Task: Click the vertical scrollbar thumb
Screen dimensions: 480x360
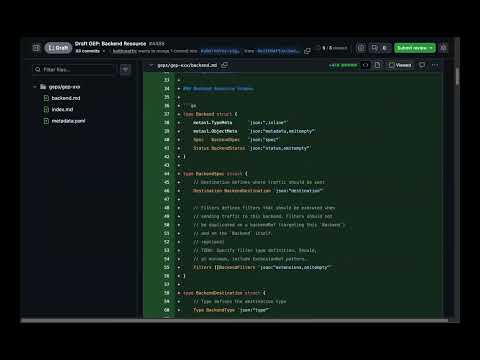Action: pyautogui.click(x=457, y=76)
